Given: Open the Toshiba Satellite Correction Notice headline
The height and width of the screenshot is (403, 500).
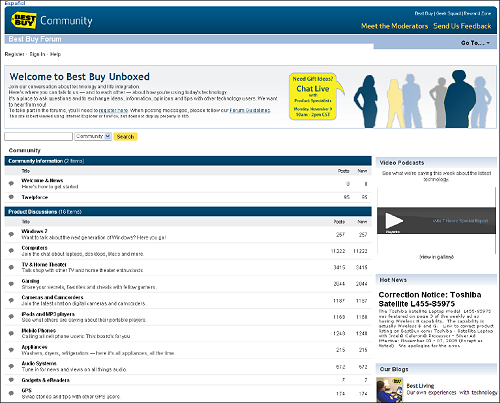Looking at the screenshot, I should coord(430,299).
